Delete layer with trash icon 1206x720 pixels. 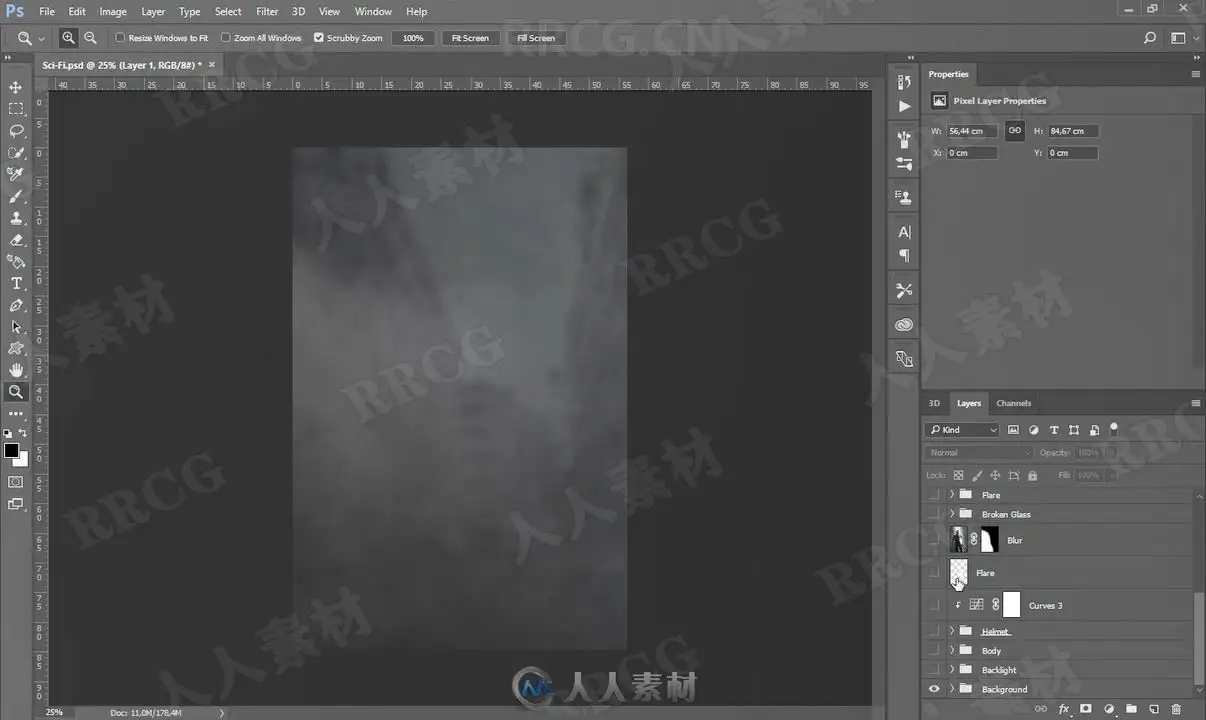coord(1176,709)
